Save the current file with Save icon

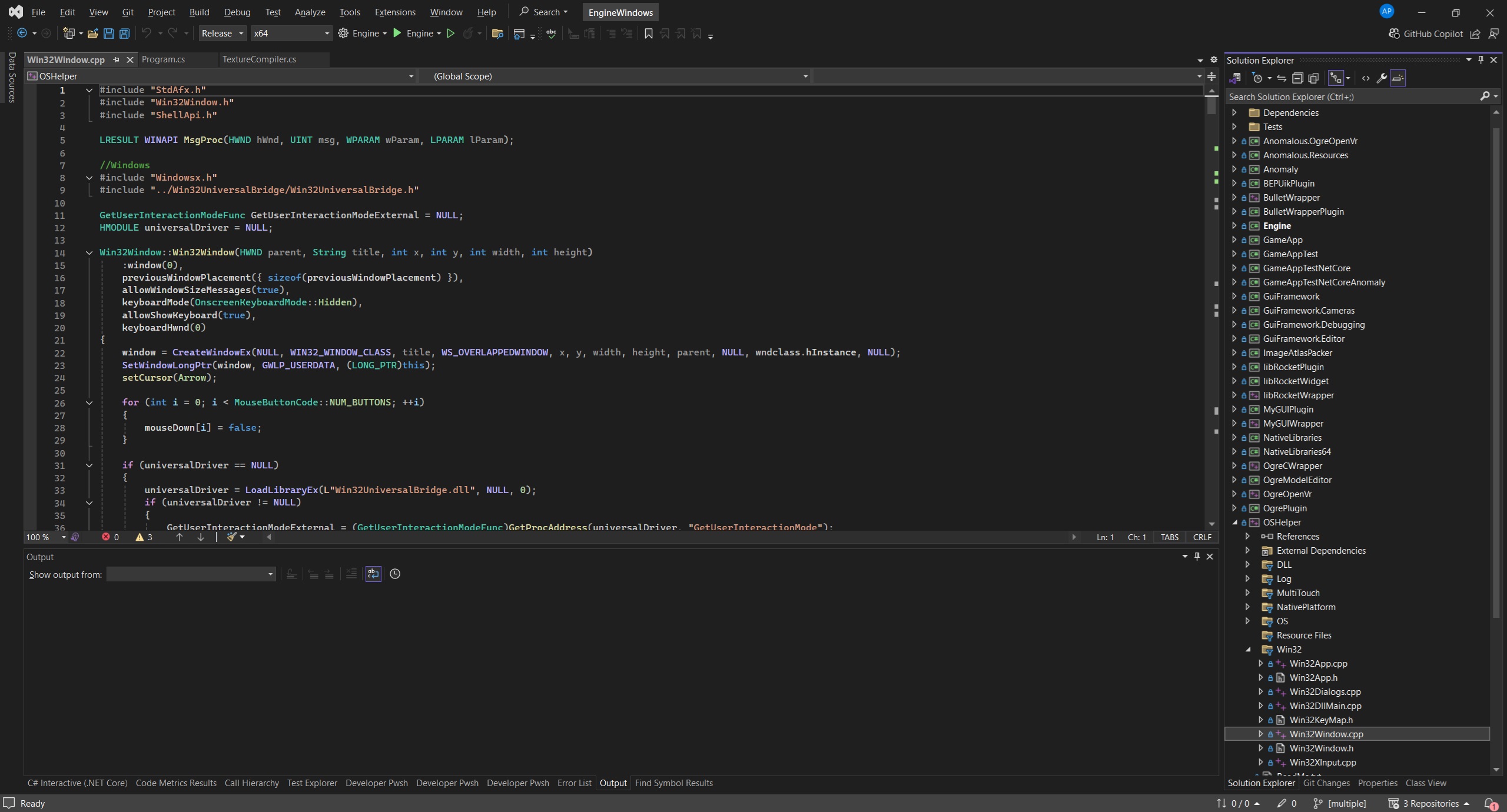[108, 34]
